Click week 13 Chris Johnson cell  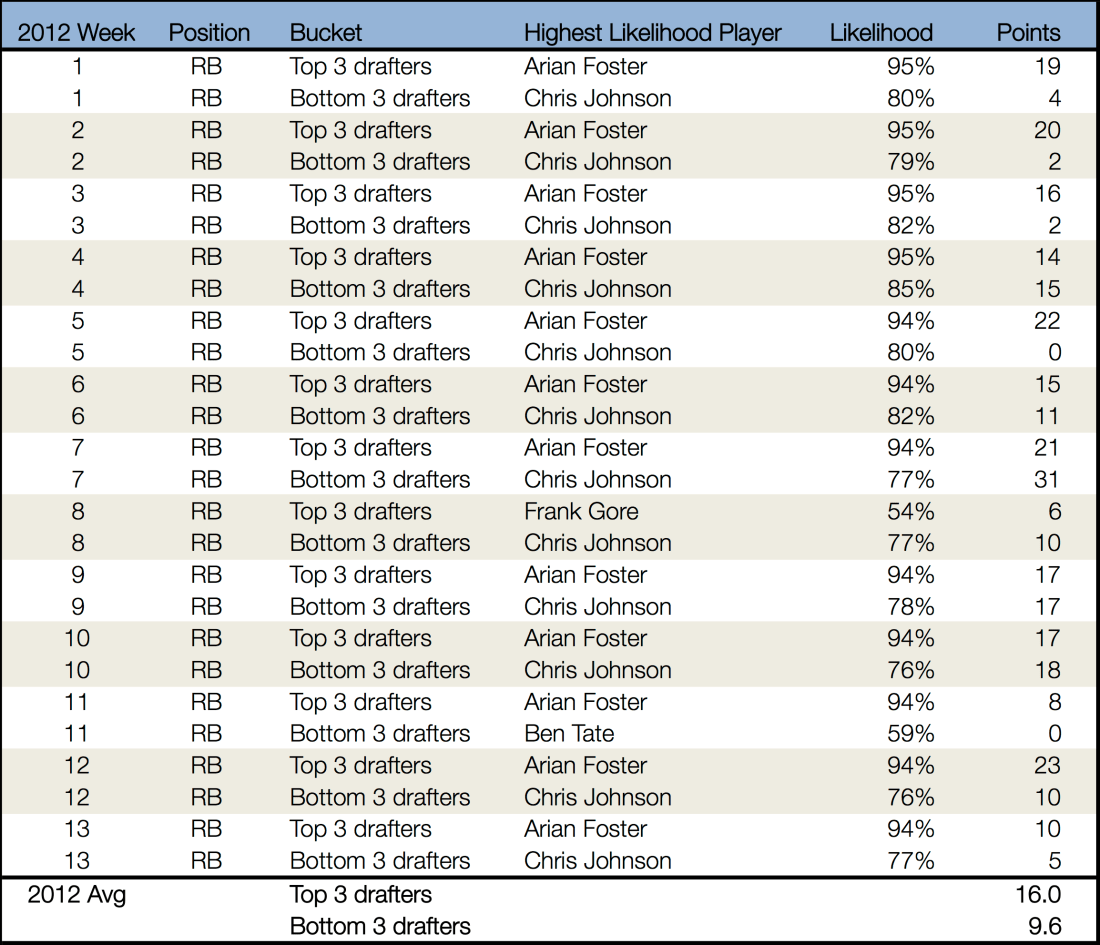597,861
